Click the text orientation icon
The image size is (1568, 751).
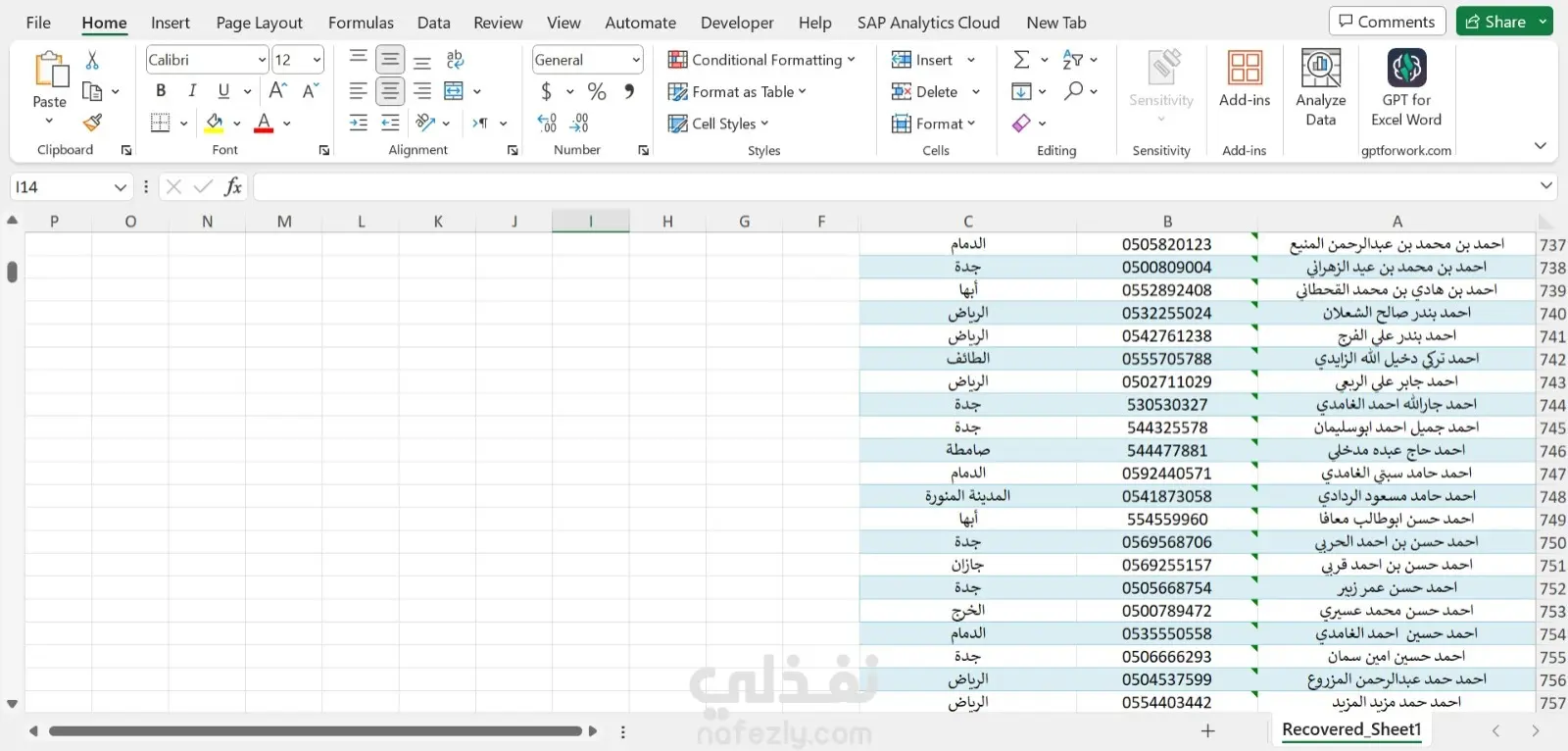(x=424, y=123)
